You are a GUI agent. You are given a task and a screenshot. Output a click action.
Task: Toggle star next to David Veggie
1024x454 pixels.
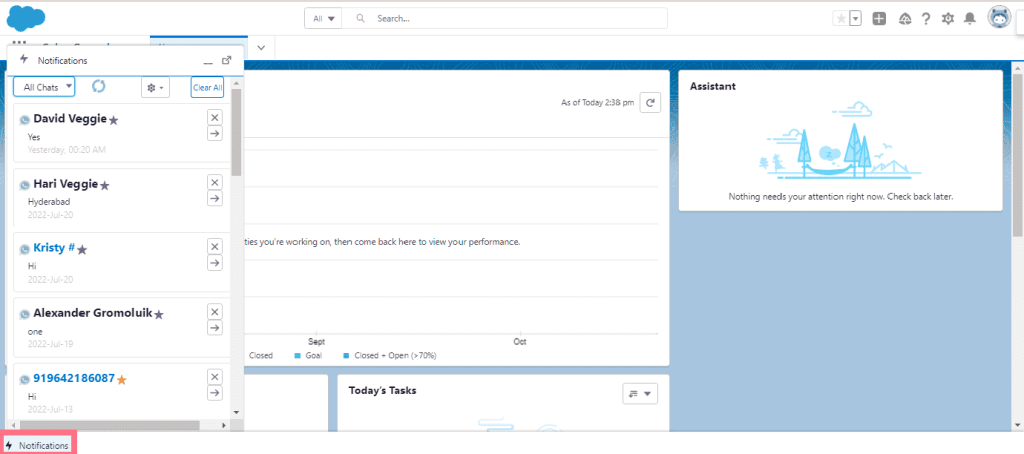tap(114, 120)
